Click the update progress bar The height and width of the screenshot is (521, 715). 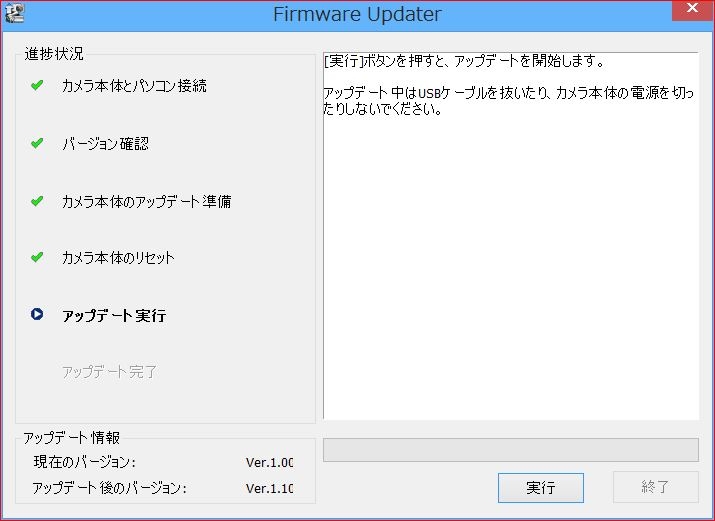click(x=510, y=450)
